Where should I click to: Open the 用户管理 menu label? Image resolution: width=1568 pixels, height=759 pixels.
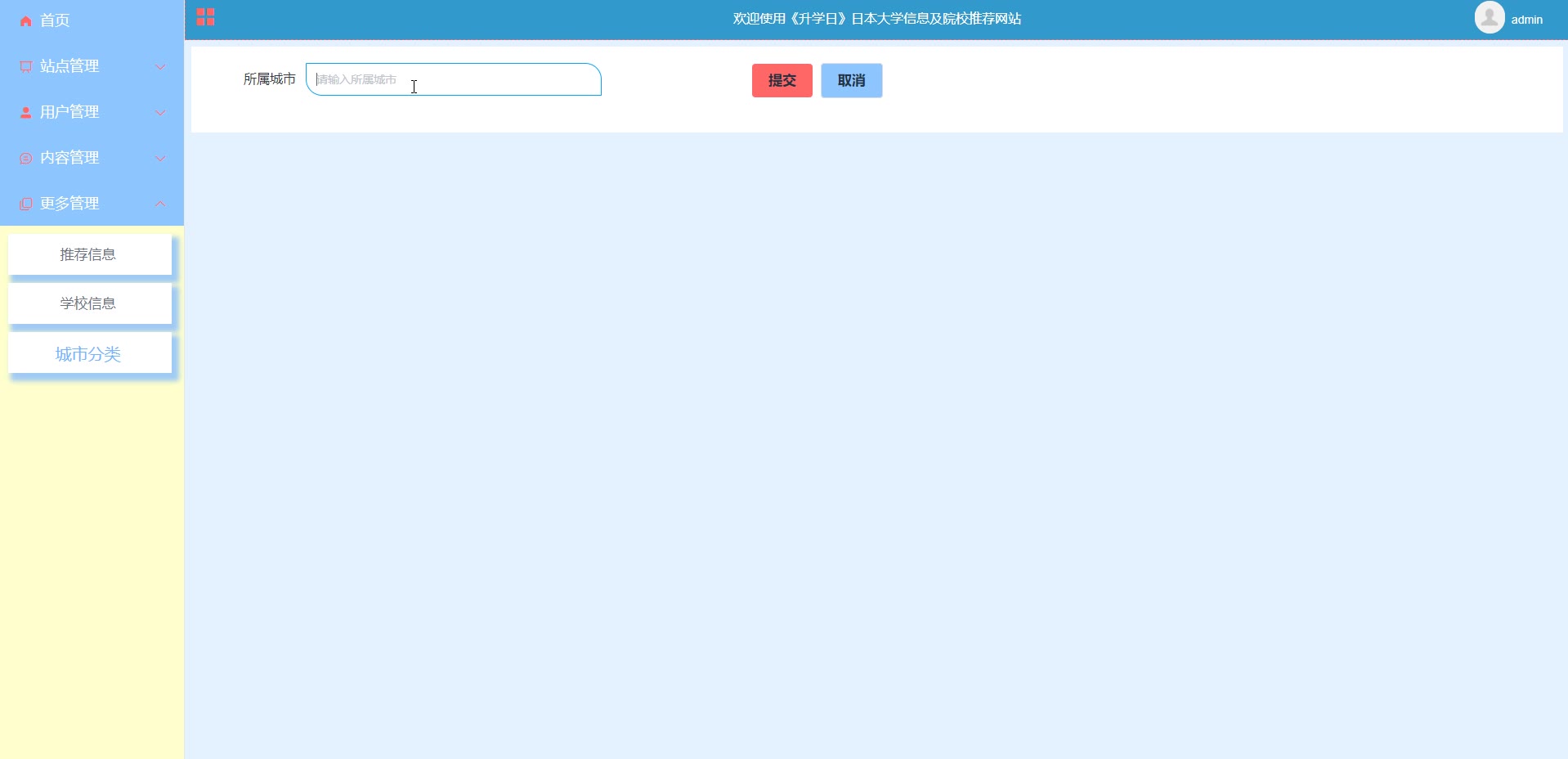point(69,112)
